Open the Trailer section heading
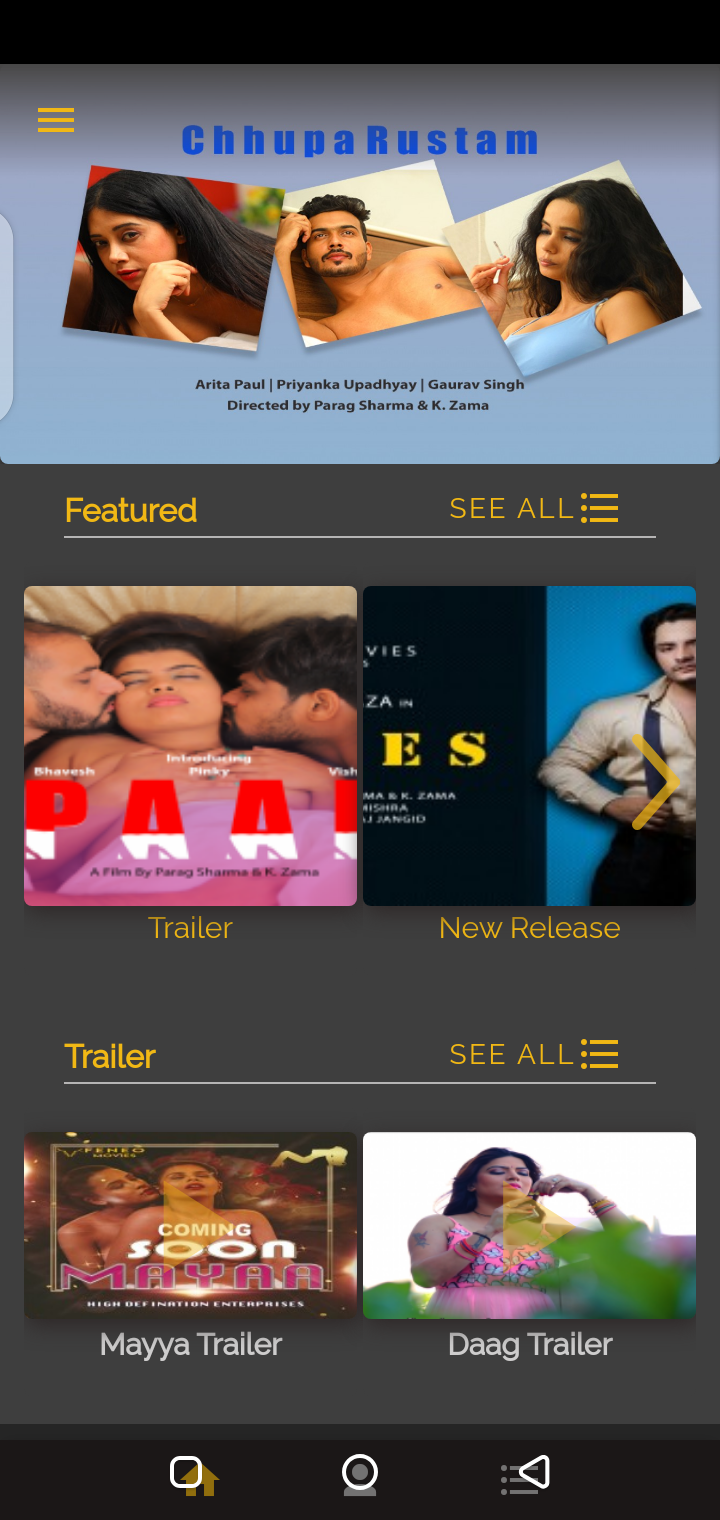Image resolution: width=720 pixels, height=1520 pixels. [x=110, y=1056]
